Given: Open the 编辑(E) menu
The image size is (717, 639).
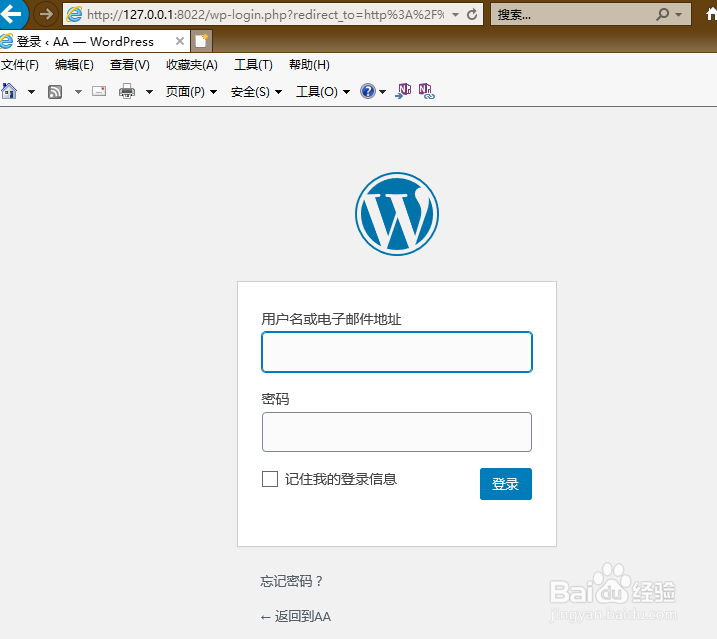Looking at the screenshot, I should click(74, 64).
